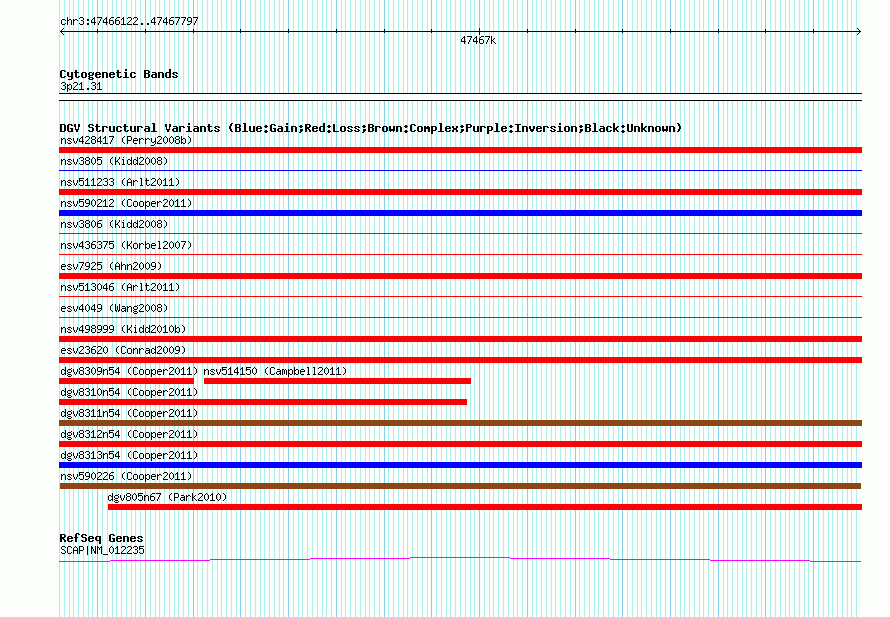
Task: Click the 3p21.31 band label
Action: pos(81,86)
